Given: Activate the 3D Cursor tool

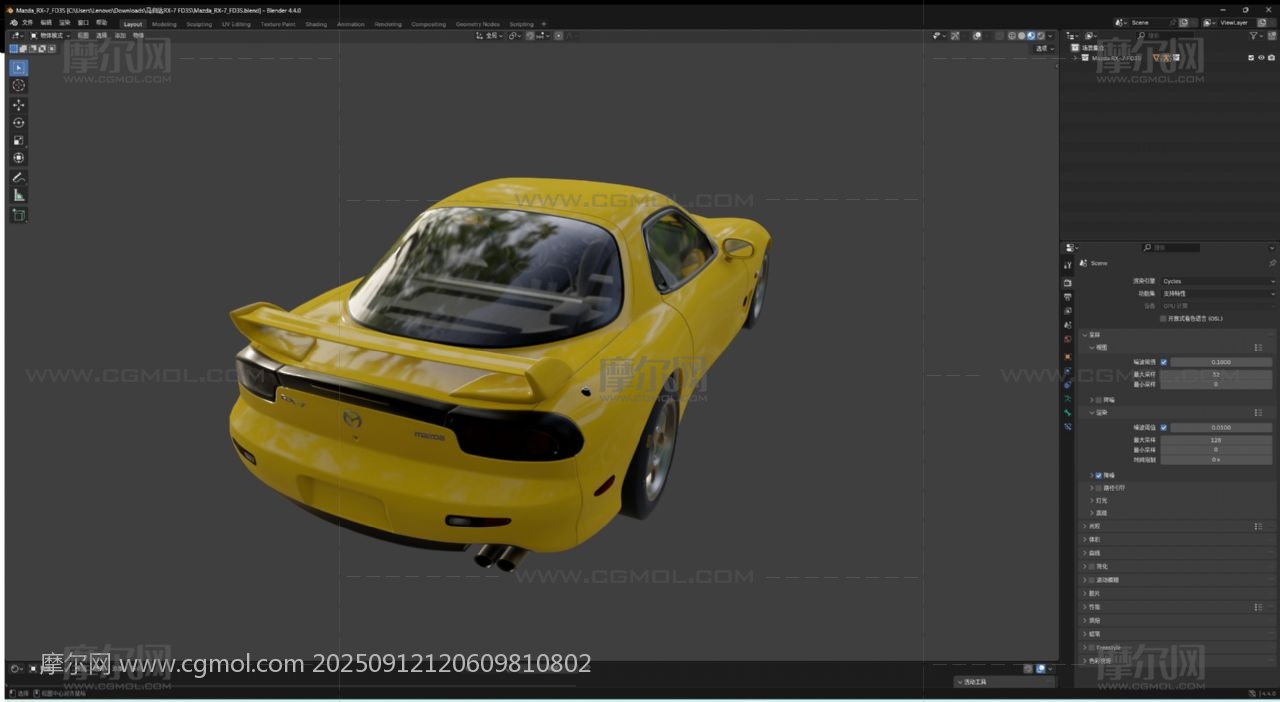Looking at the screenshot, I should tap(18, 86).
